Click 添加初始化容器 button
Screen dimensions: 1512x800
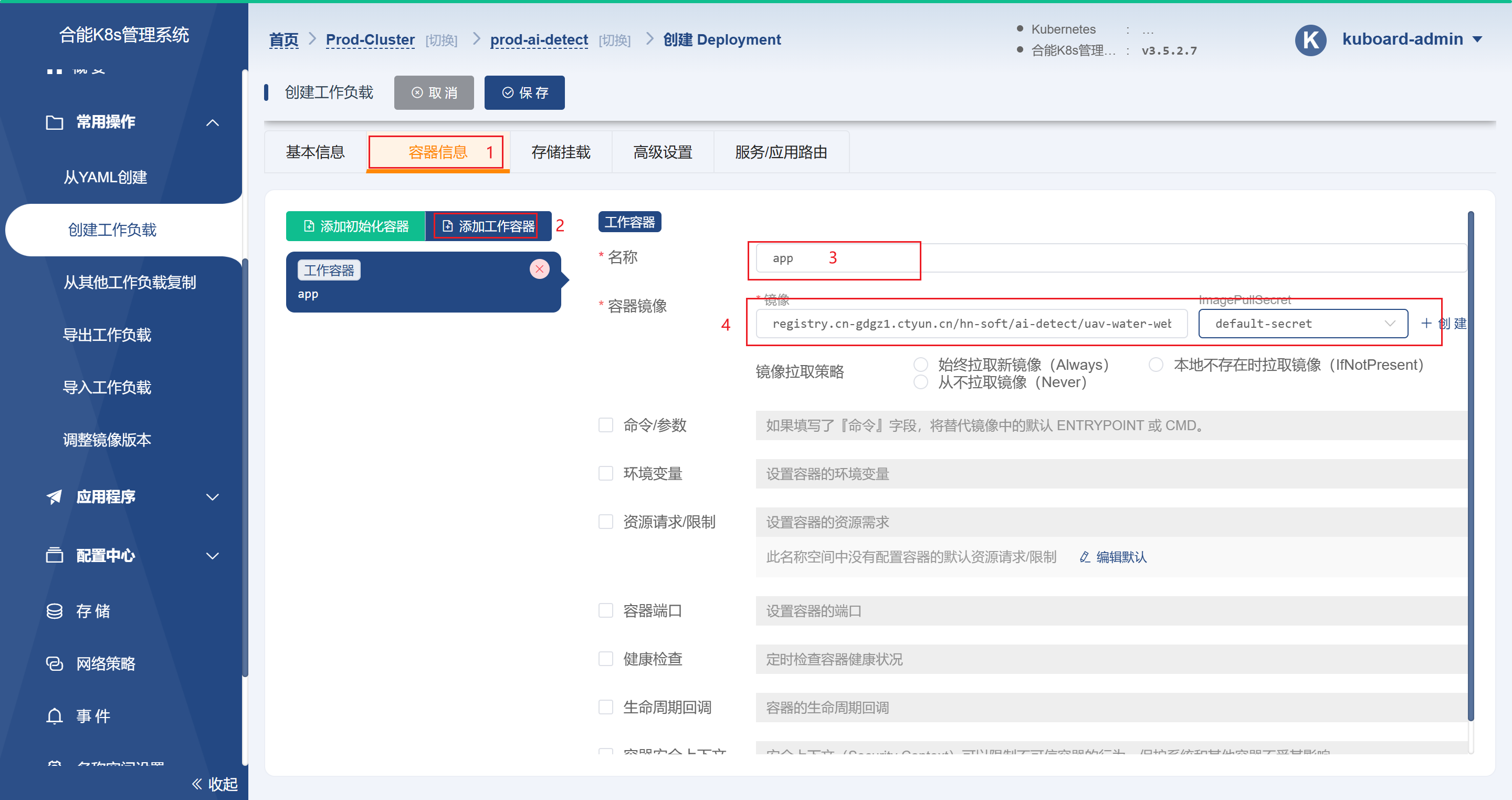(356, 226)
